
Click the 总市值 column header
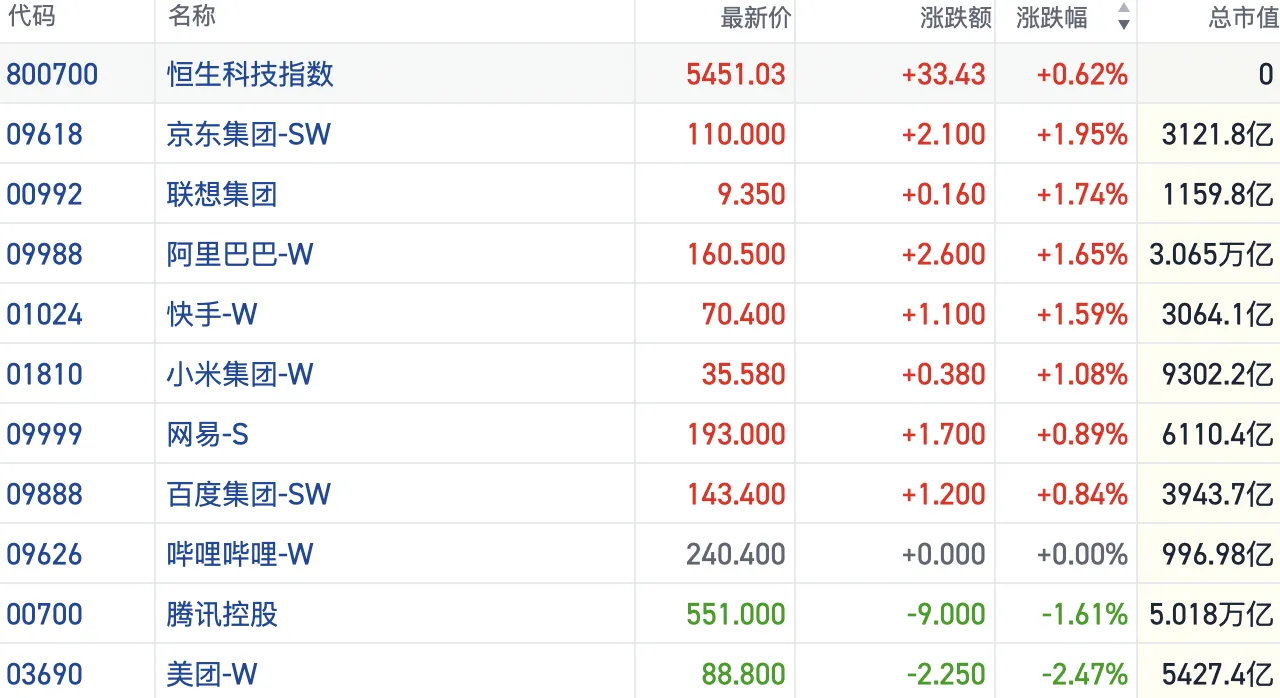[x=1242, y=18]
